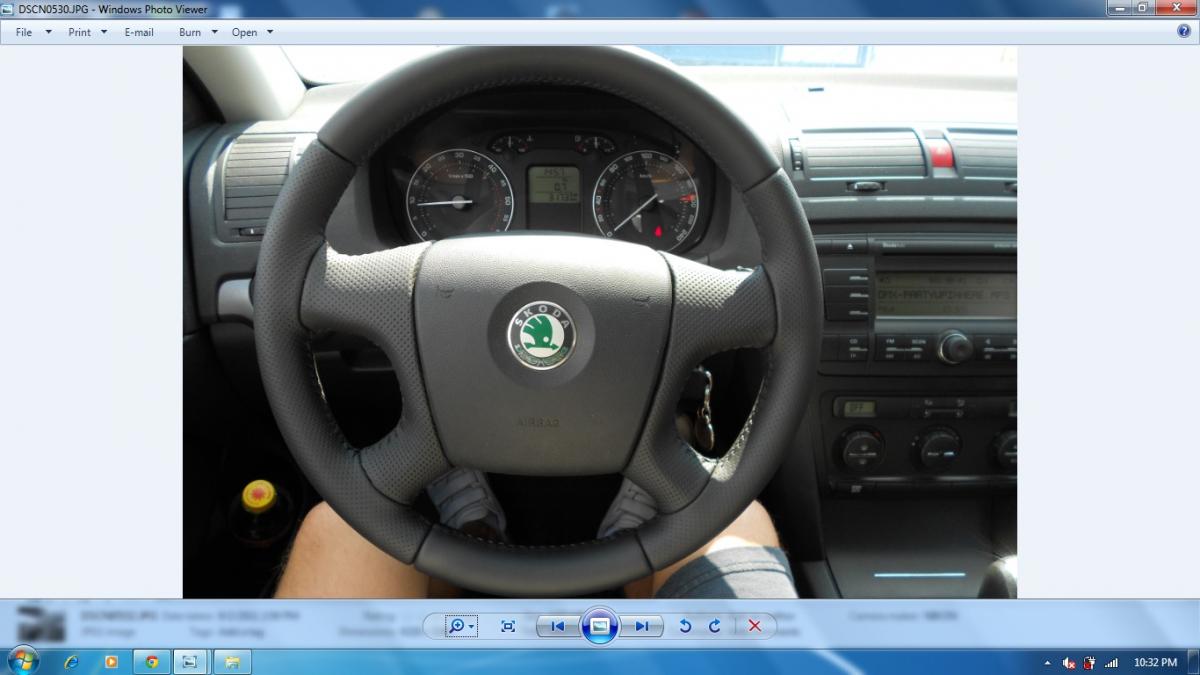Open the Windows Start menu
This screenshot has height=675, width=1200.
pos(22,661)
